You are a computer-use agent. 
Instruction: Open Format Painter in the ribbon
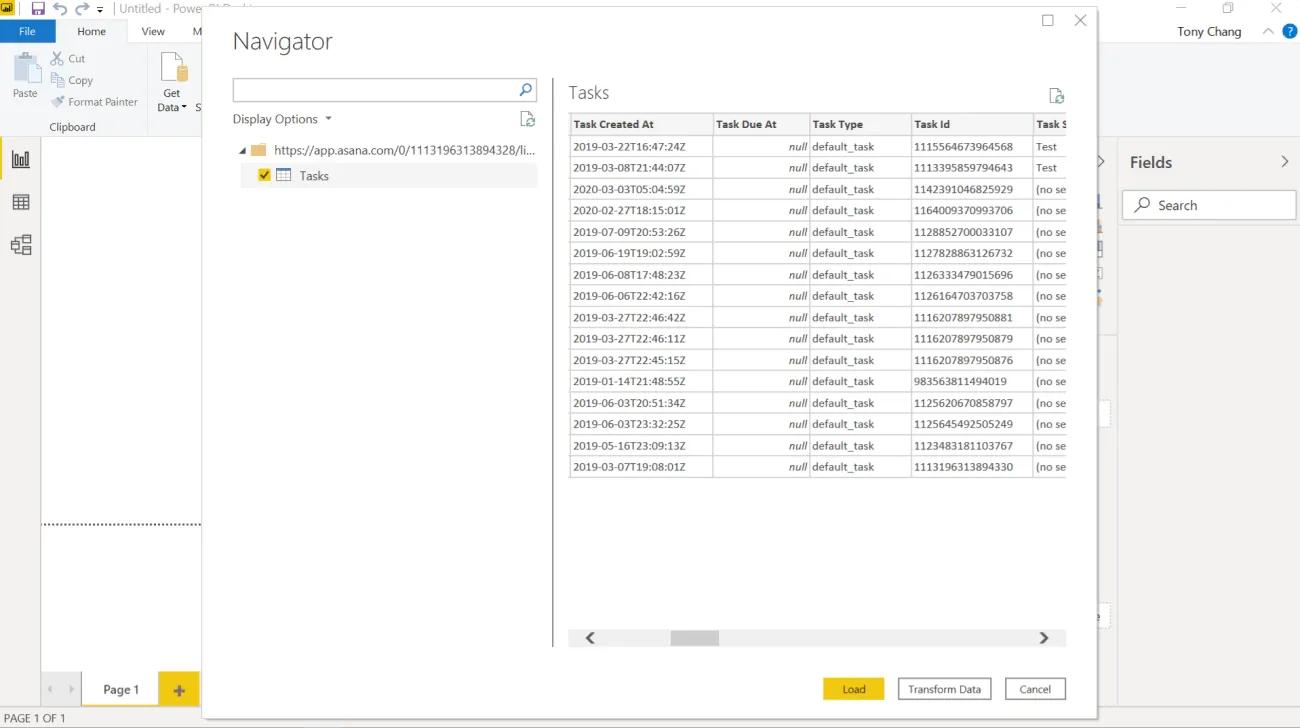(94, 101)
